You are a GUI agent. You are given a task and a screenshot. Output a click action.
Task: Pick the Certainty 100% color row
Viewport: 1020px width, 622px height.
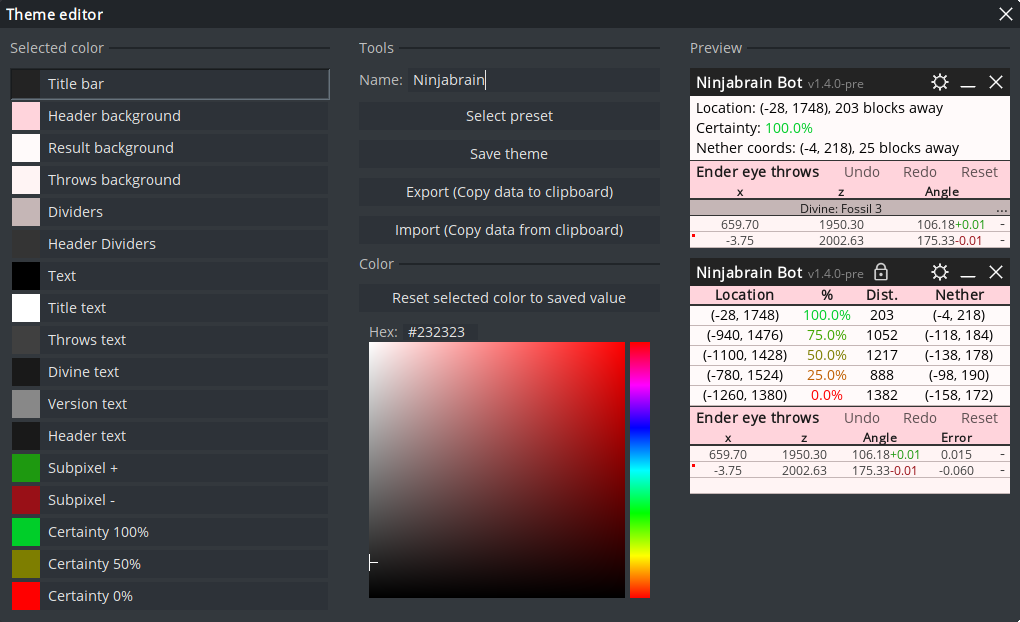pyautogui.click(x=170, y=532)
